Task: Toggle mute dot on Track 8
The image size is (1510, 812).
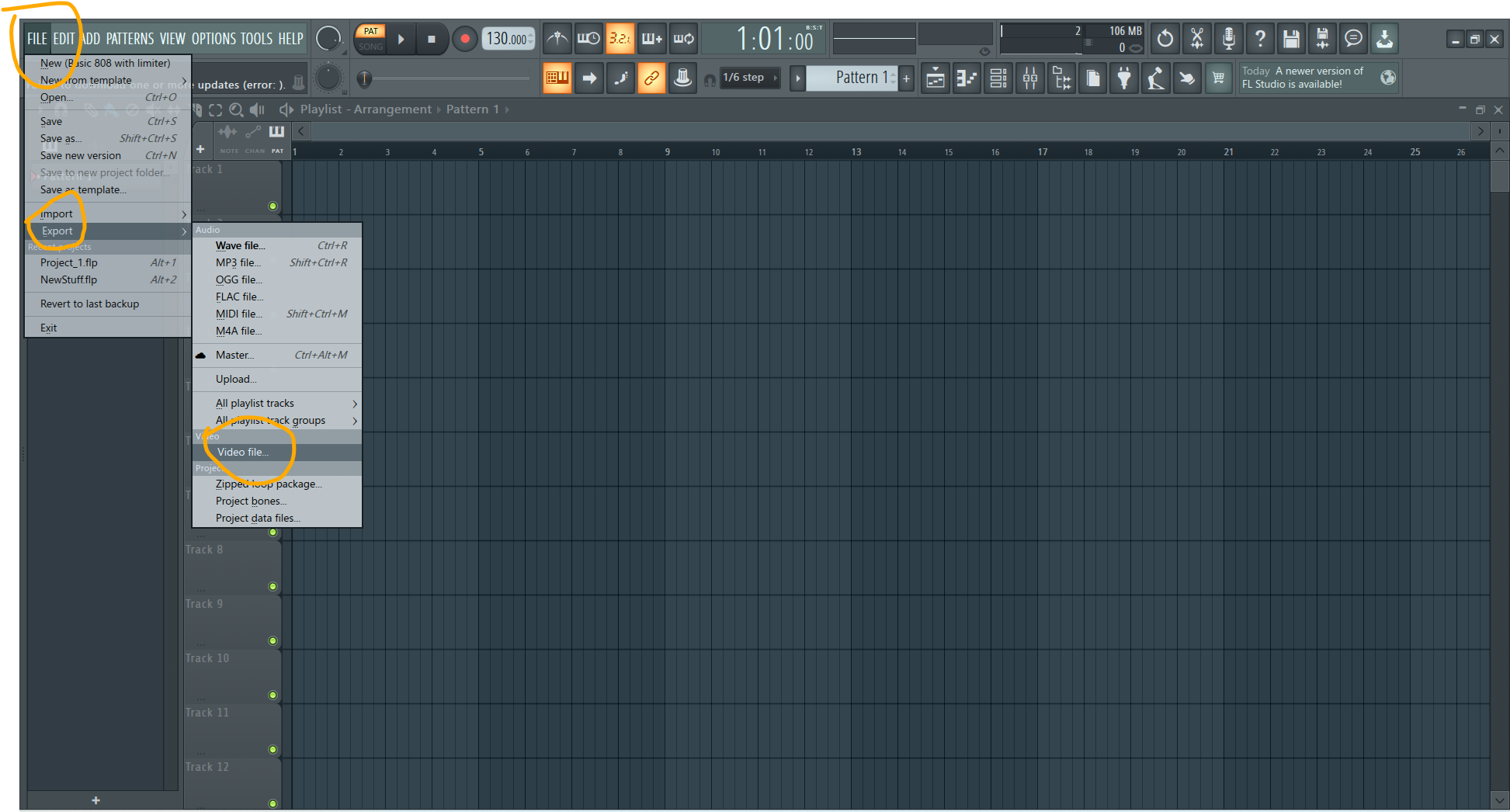Action: click(272, 587)
